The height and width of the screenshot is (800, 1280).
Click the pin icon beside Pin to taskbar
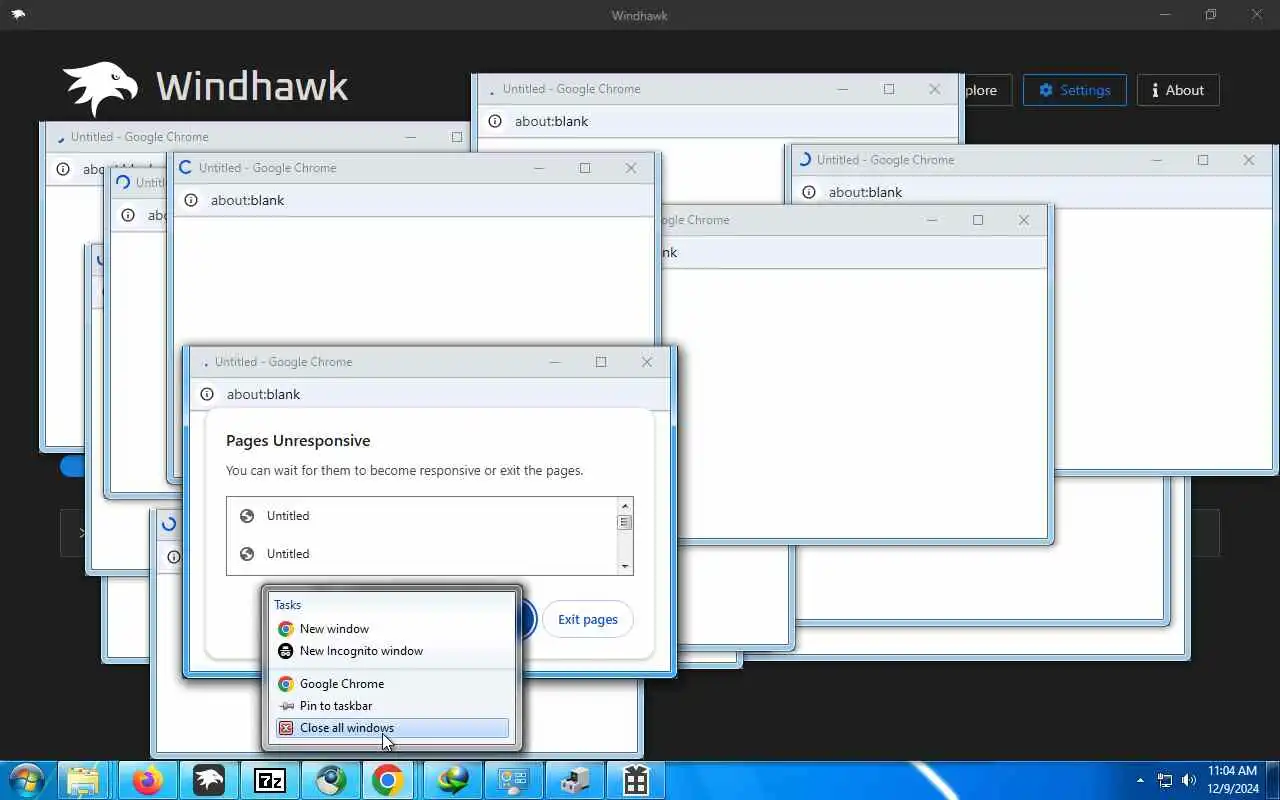pyautogui.click(x=286, y=706)
